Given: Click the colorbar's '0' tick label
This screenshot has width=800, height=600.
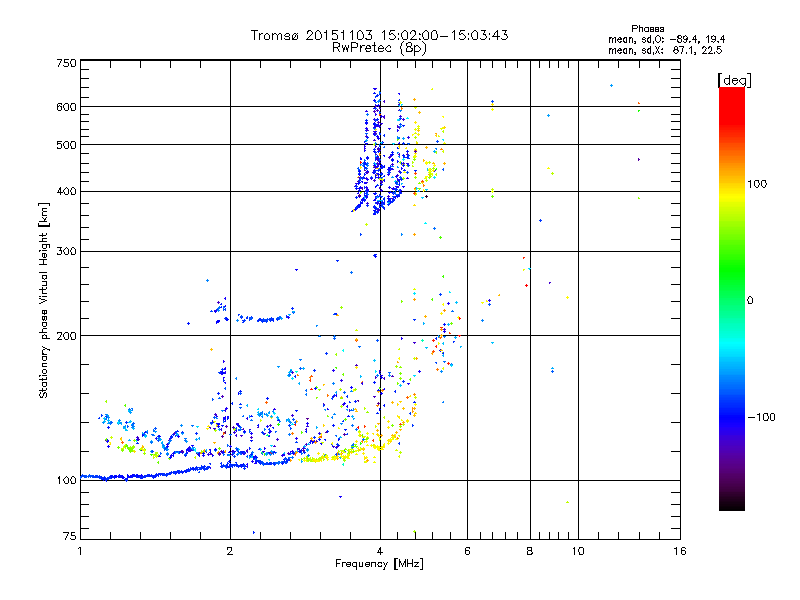Looking at the screenshot, I should tap(750, 300).
